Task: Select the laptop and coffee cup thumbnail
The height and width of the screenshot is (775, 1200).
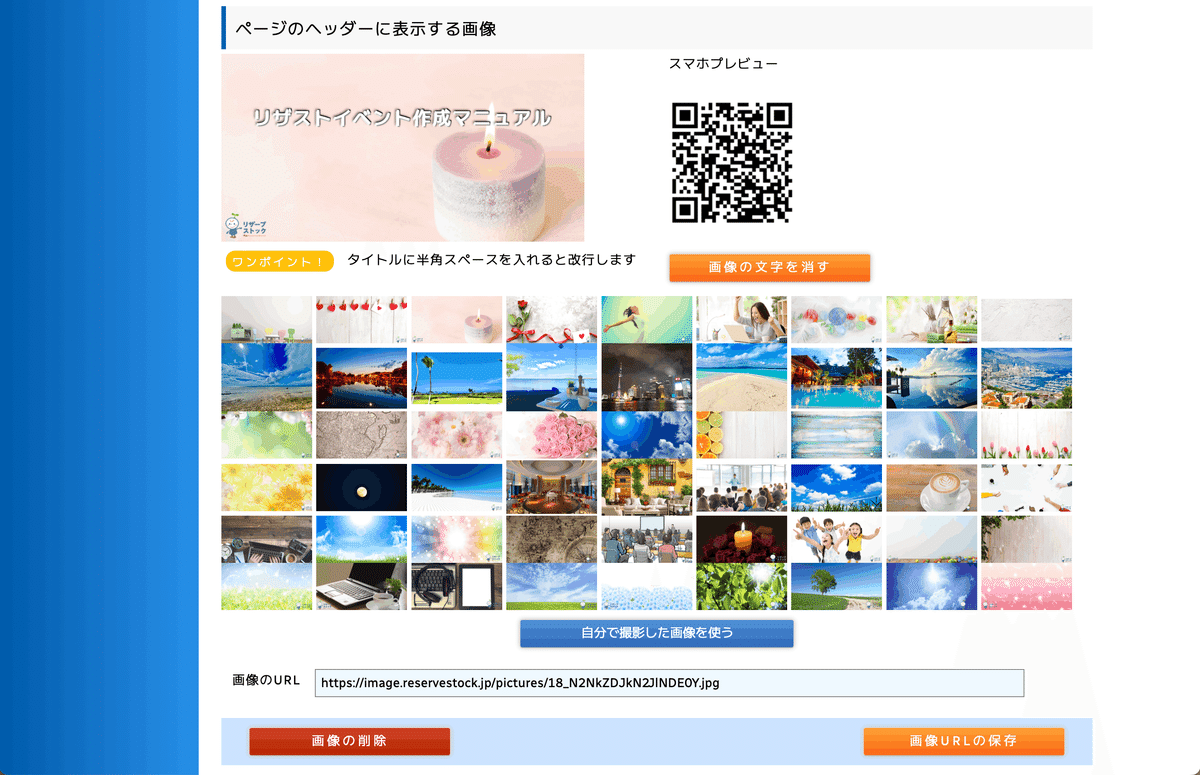Action: click(361, 586)
